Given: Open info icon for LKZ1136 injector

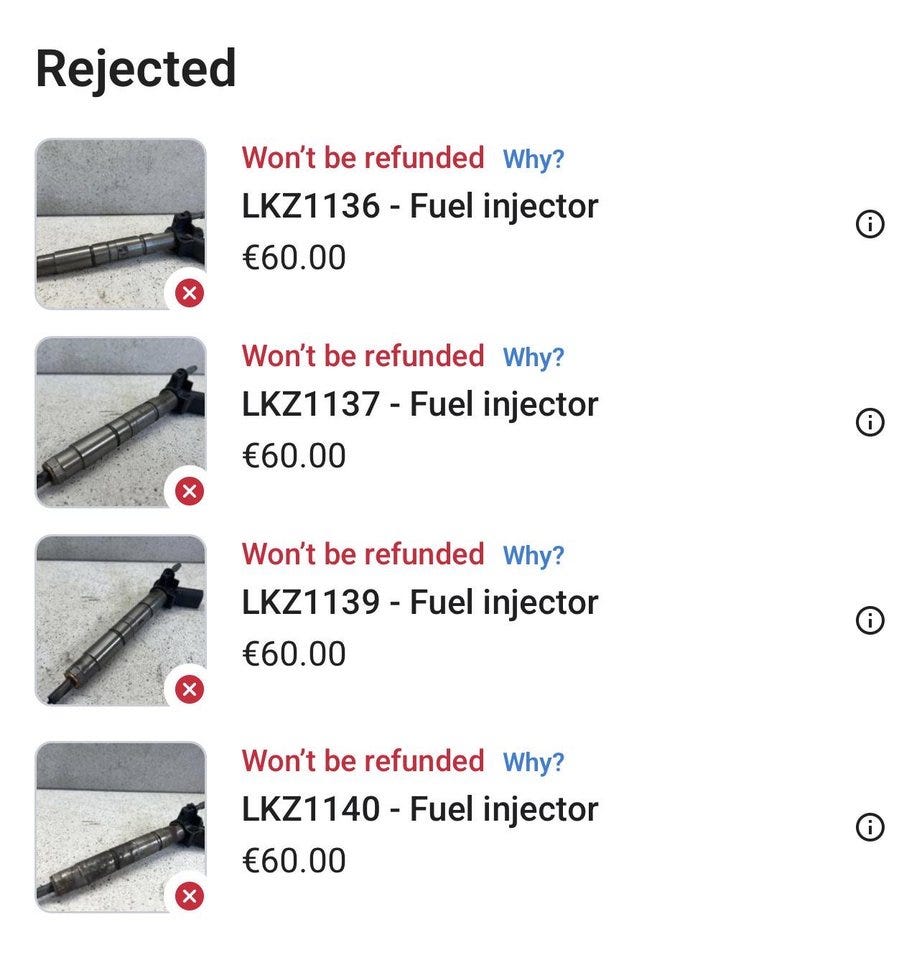Looking at the screenshot, I should click(870, 225).
